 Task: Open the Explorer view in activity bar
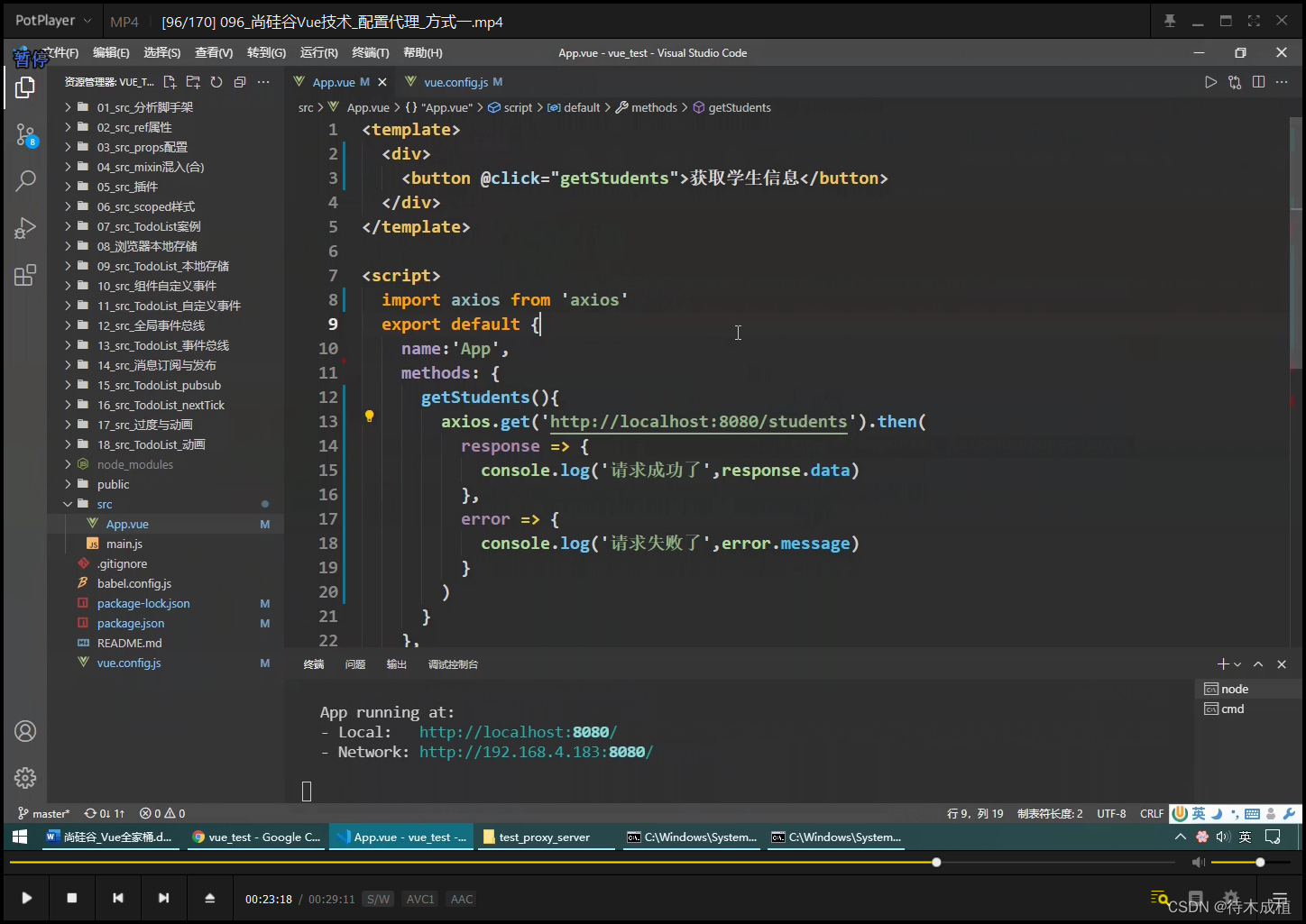click(x=25, y=87)
